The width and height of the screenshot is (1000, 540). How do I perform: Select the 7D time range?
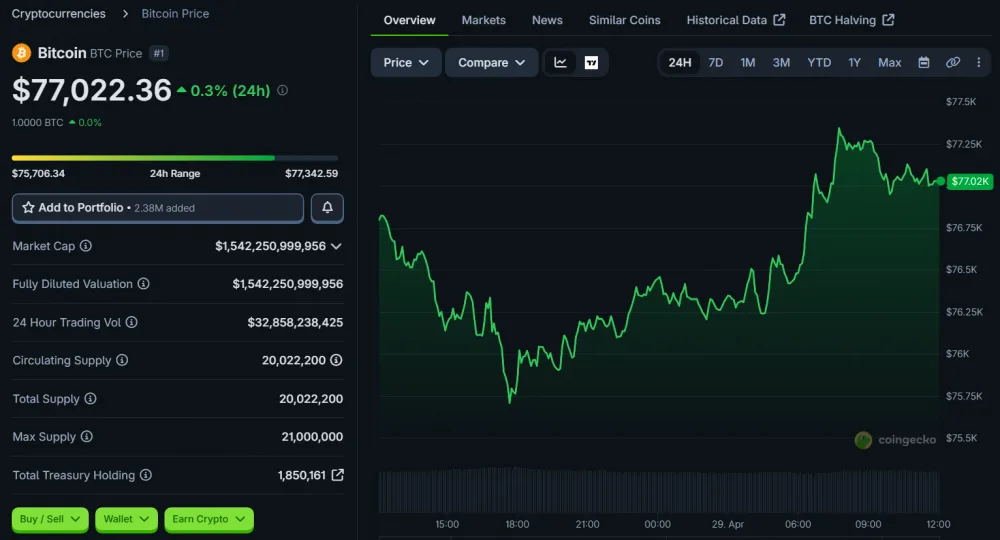coord(716,62)
